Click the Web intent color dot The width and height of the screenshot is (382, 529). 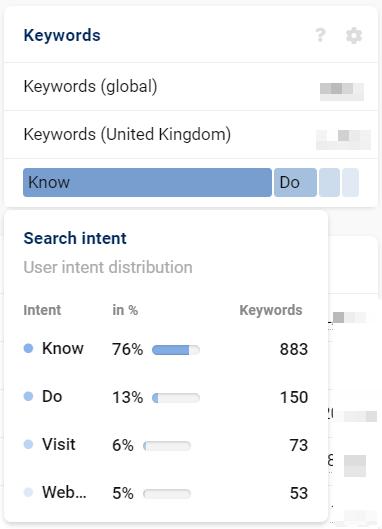(x=28, y=492)
